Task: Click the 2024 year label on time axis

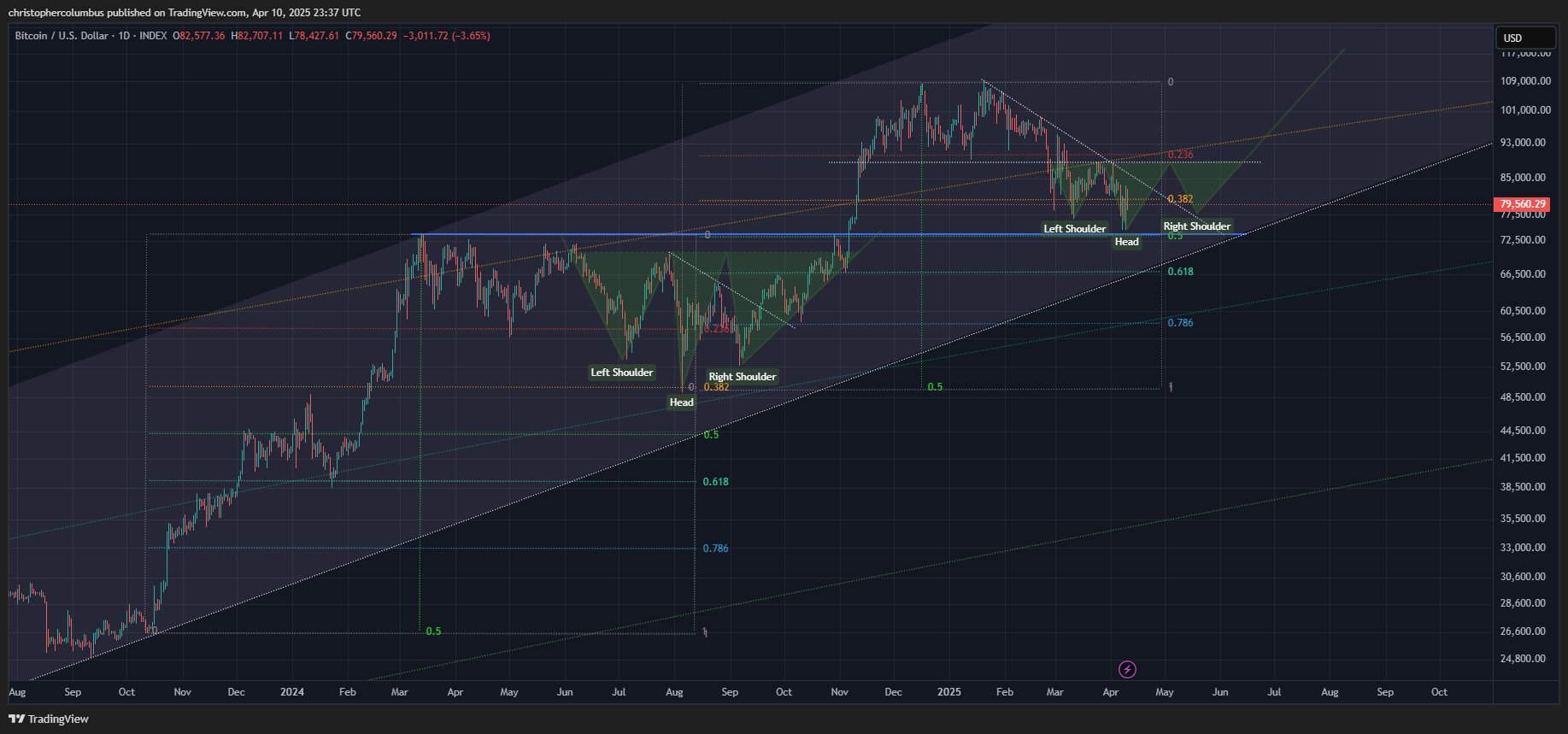Action: tap(292, 692)
